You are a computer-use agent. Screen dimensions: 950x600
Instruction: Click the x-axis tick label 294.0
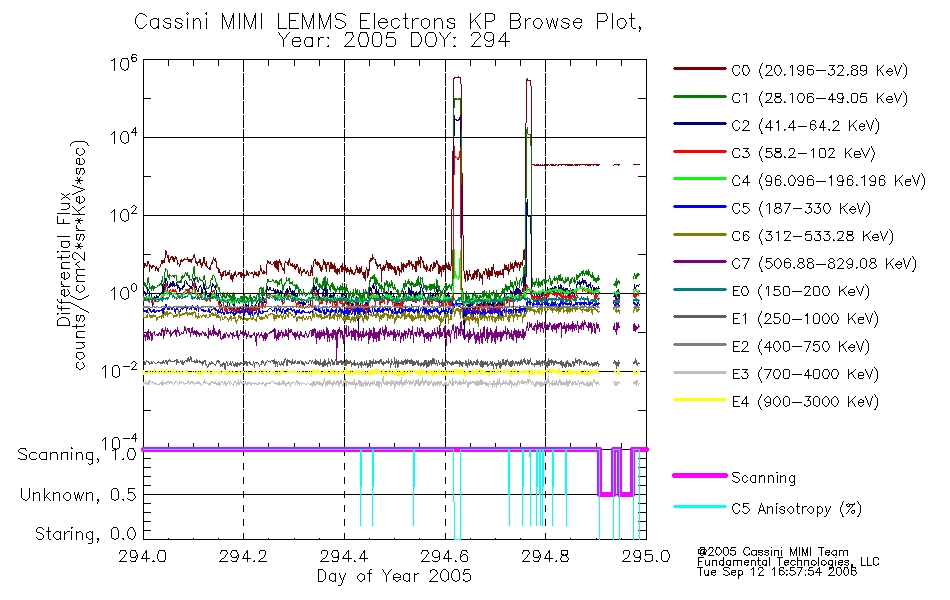[x=143, y=556]
